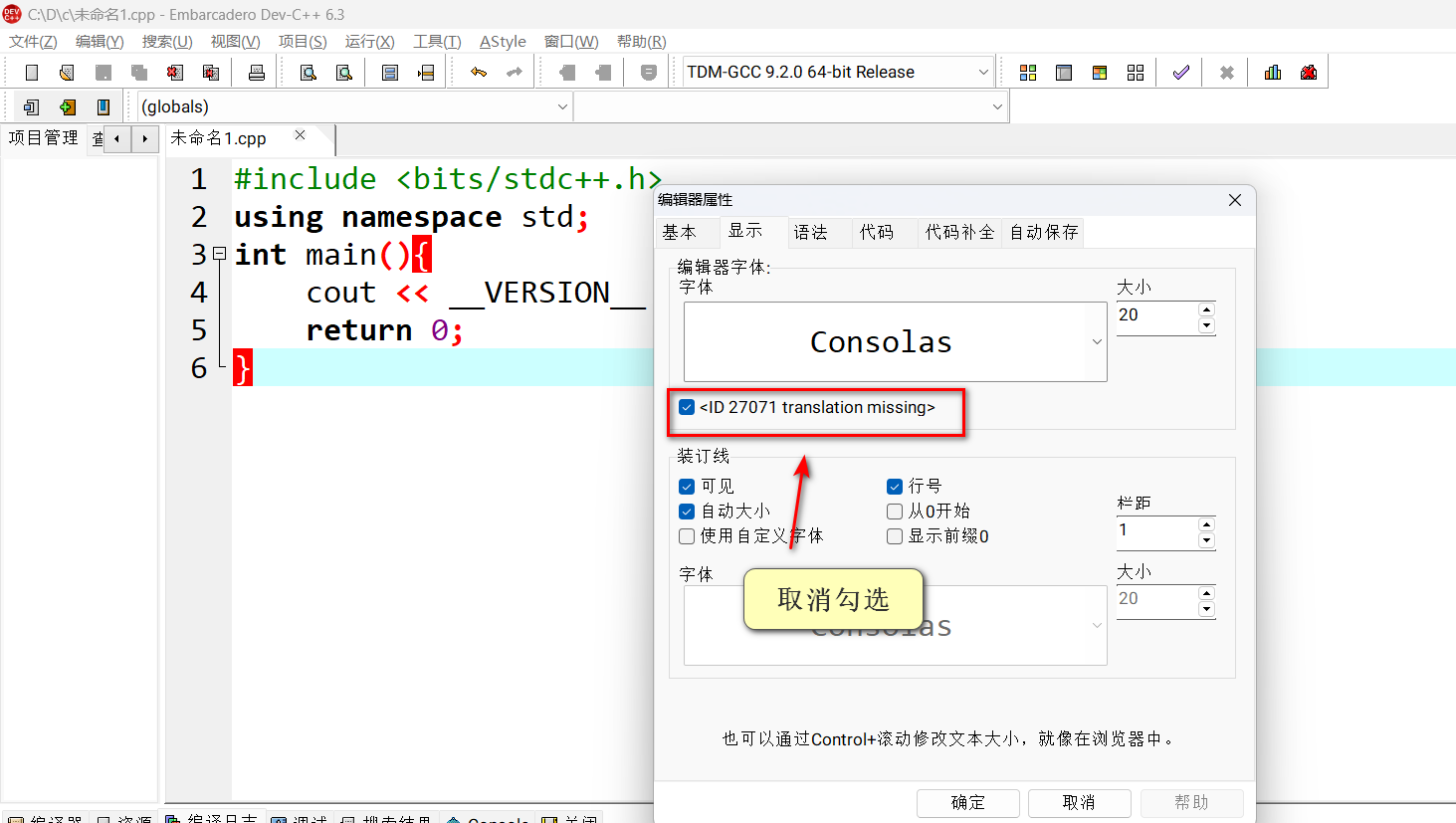Click the Find toolbar icon
The height and width of the screenshot is (823, 1456).
coord(309,73)
